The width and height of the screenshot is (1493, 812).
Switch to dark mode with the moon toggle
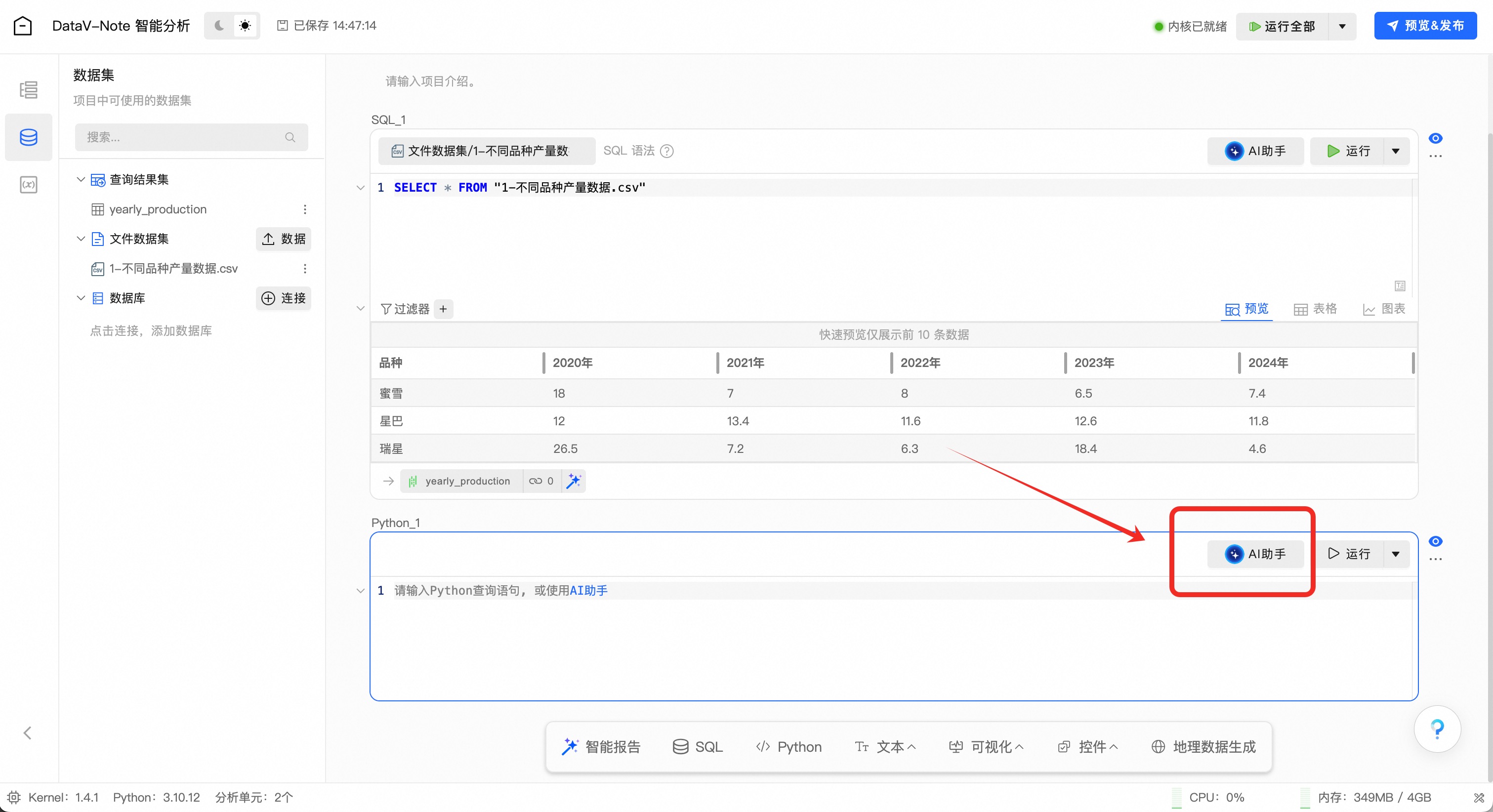click(219, 26)
